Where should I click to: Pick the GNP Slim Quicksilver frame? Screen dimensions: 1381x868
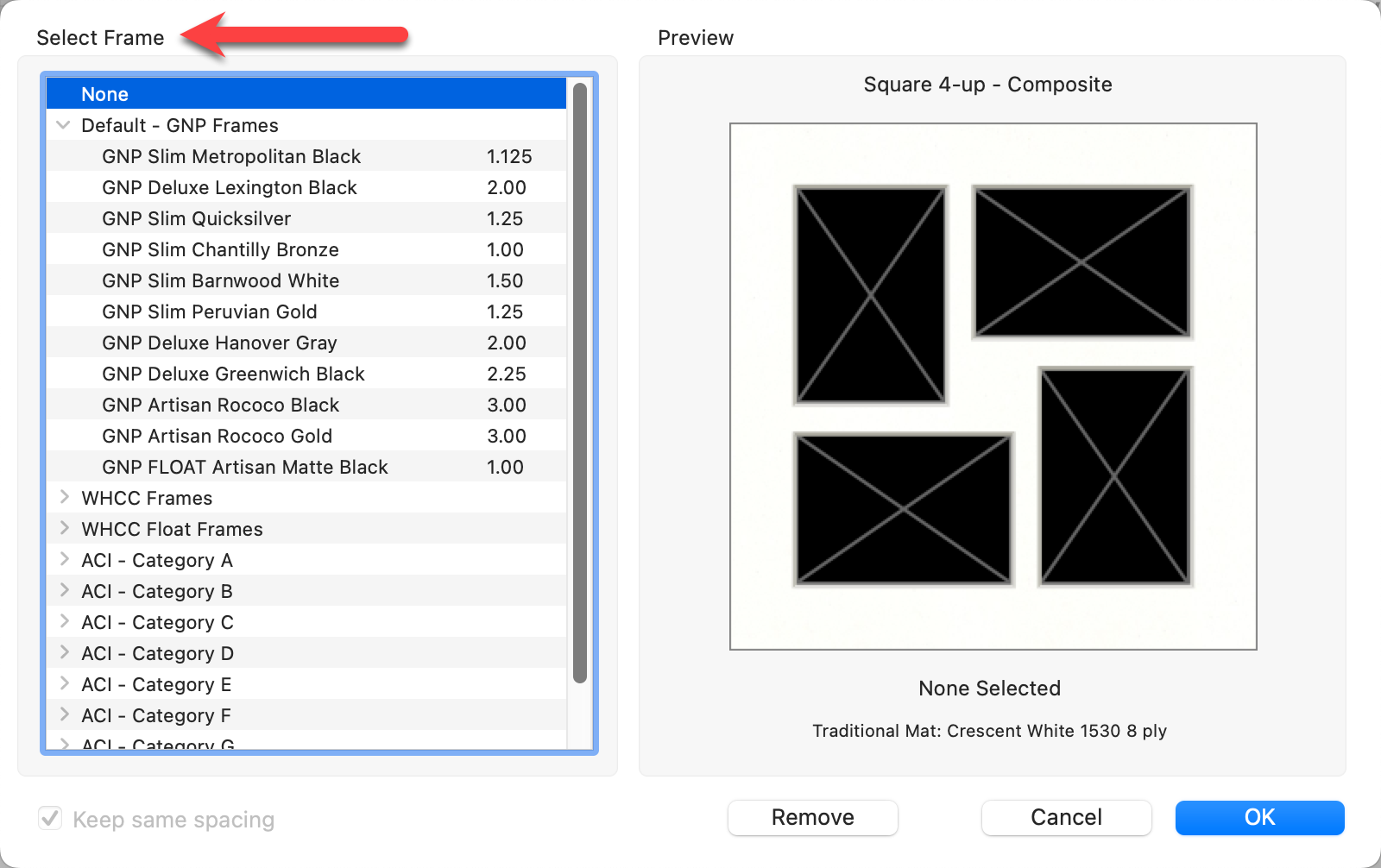coord(196,218)
